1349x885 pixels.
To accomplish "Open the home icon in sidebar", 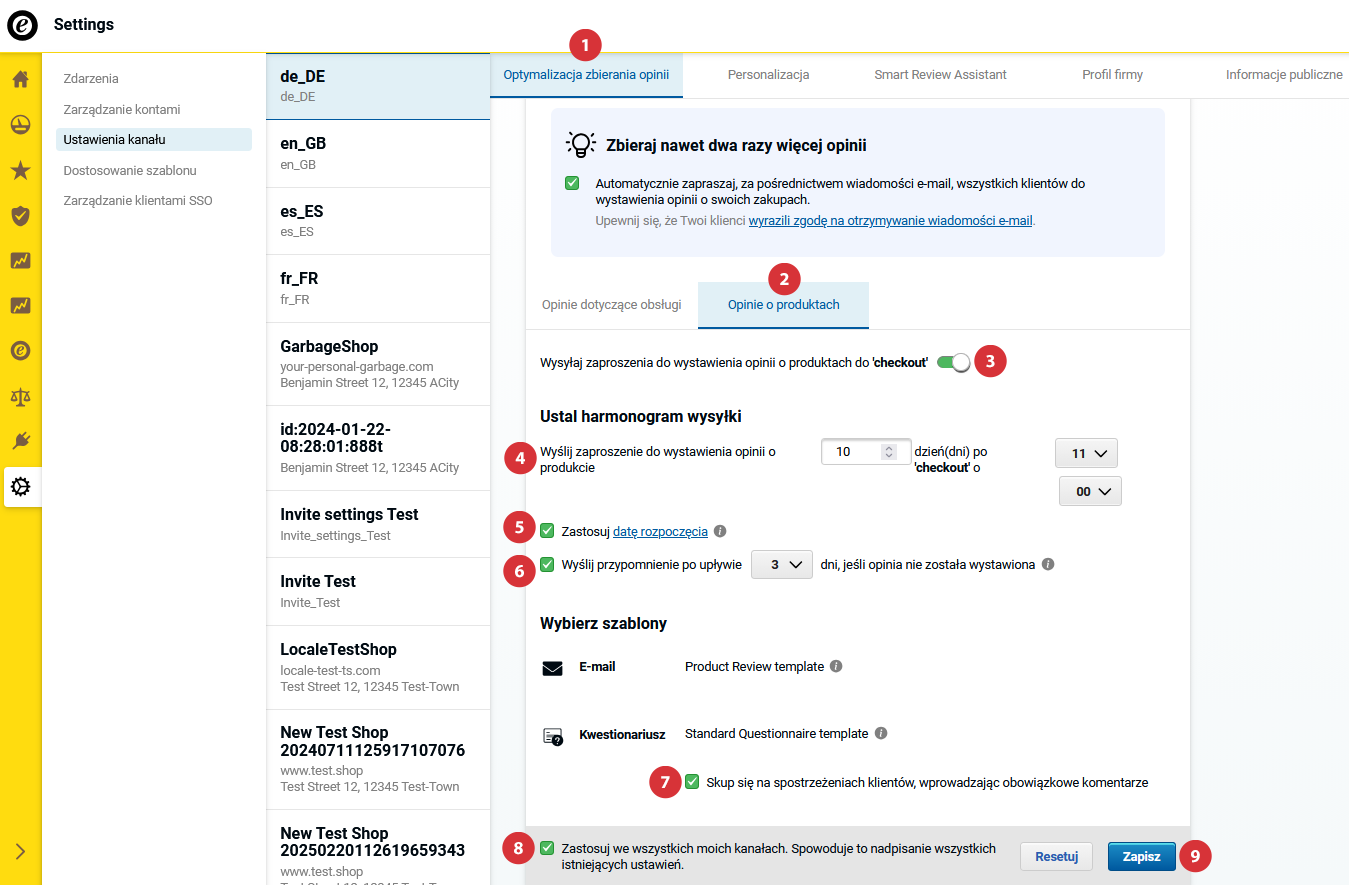I will click(x=20, y=79).
